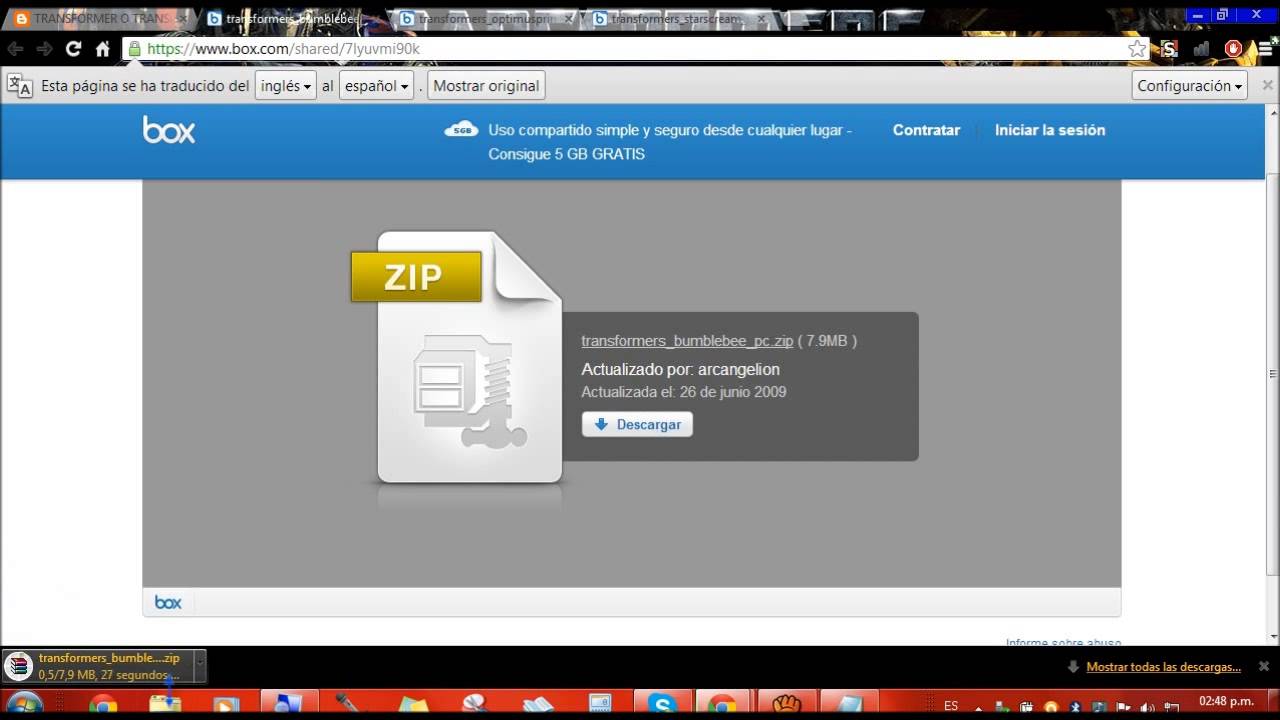
Task: Click the browser forward arrow
Action: (x=44, y=48)
